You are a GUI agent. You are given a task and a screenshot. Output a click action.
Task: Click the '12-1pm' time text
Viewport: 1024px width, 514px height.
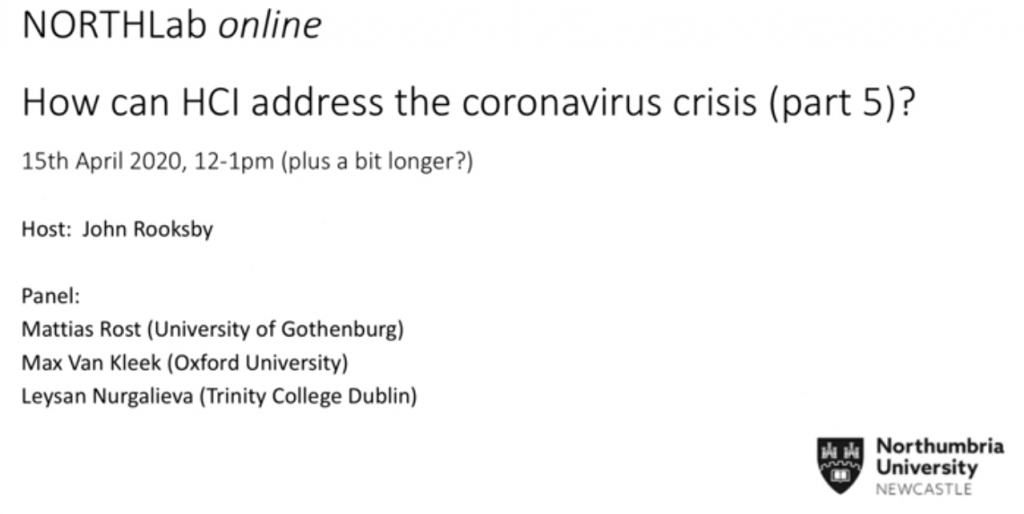(234, 161)
